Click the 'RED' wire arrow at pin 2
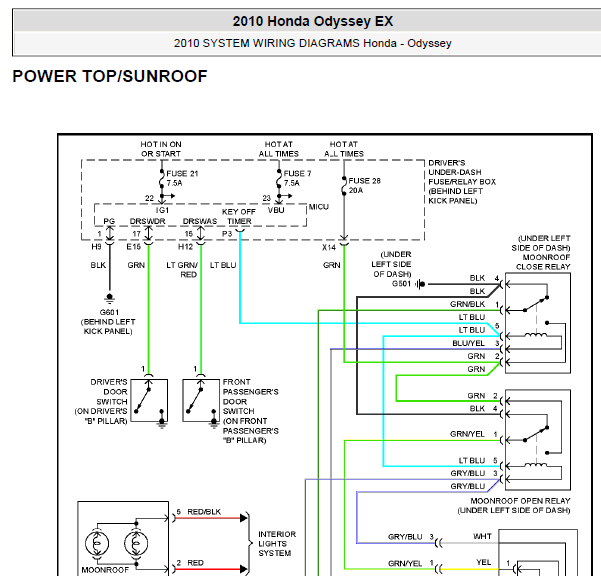The height and width of the screenshot is (576, 601). click(243, 569)
